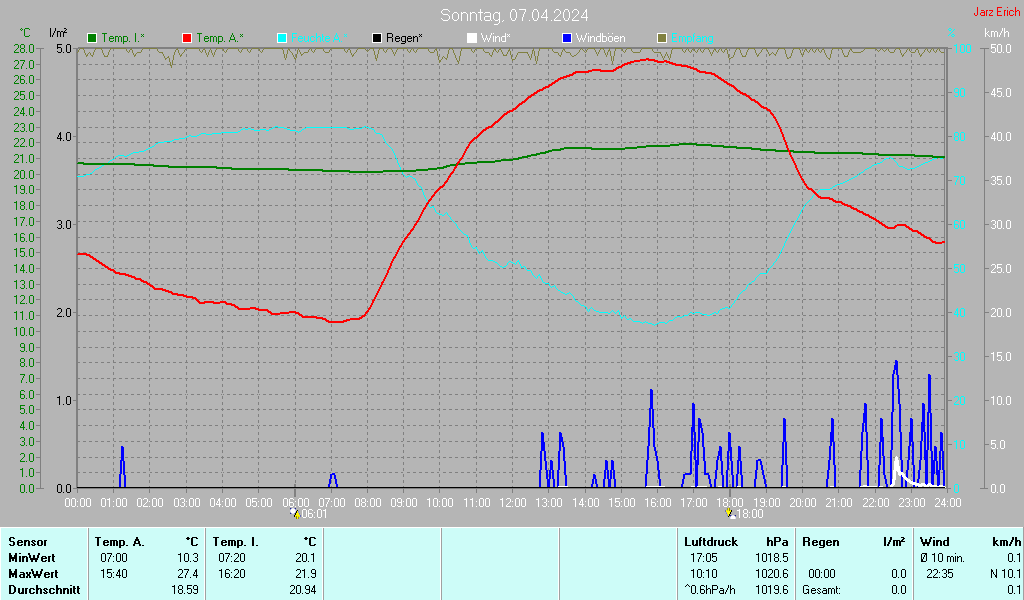The height and width of the screenshot is (600, 1024).
Task: Click the l/m² axis unit label
Action: 58,32
